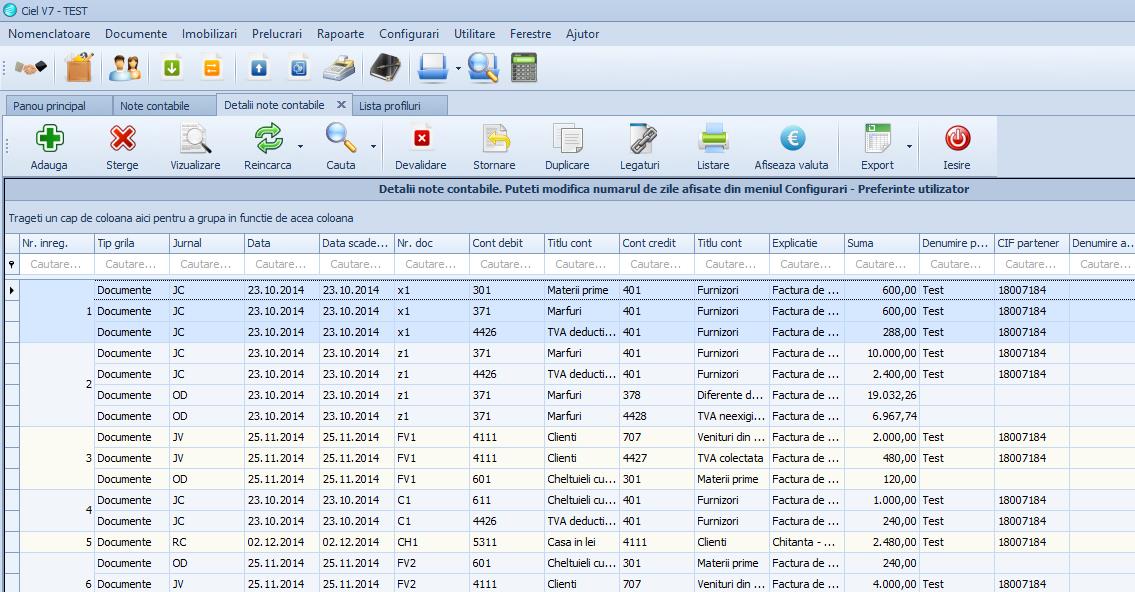Image resolution: width=1135 pixels, height=592 pixels.
Task: Click the brown box articles icon
Action: [x=80, y=68]
